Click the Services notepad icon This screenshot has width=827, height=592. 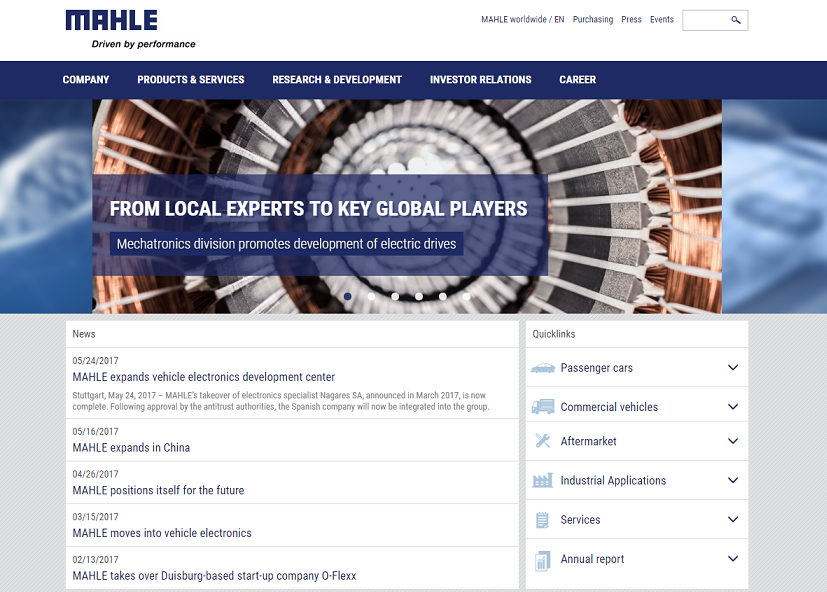(x=542, y=520)
